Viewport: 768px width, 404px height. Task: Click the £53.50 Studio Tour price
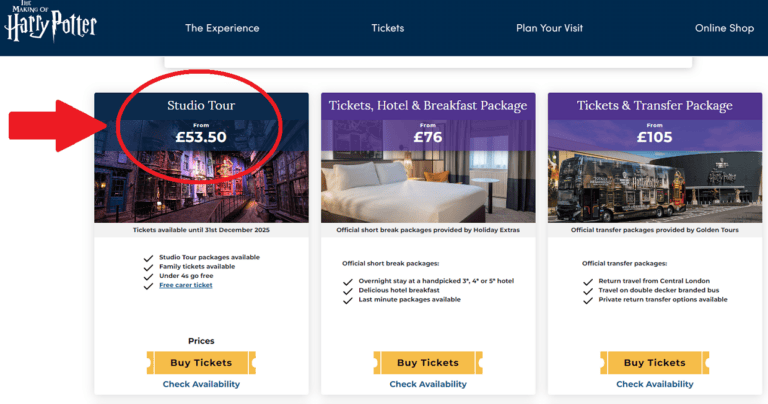tap(201, 136)
